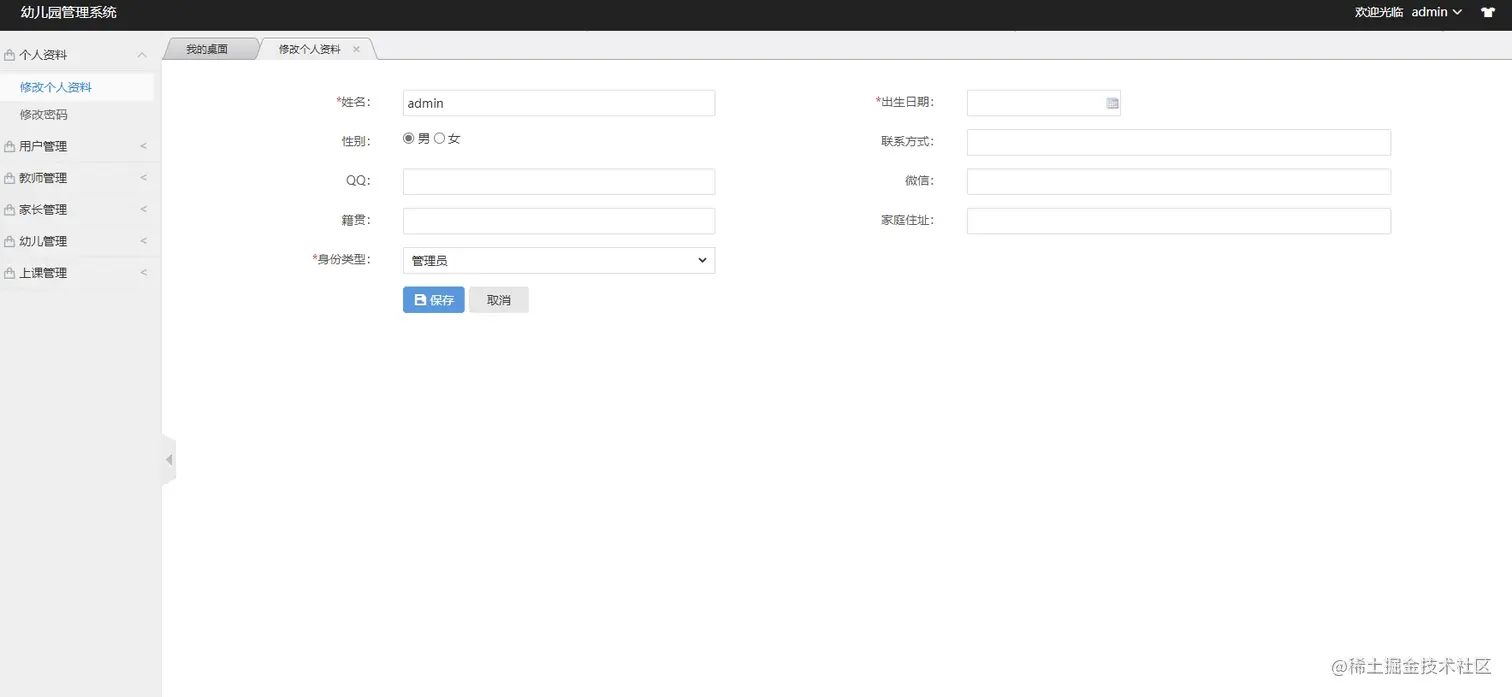Expand the 家长管理 menu section
The width and height of the screenshot is (1512, 697).
(x=143, y=210)
